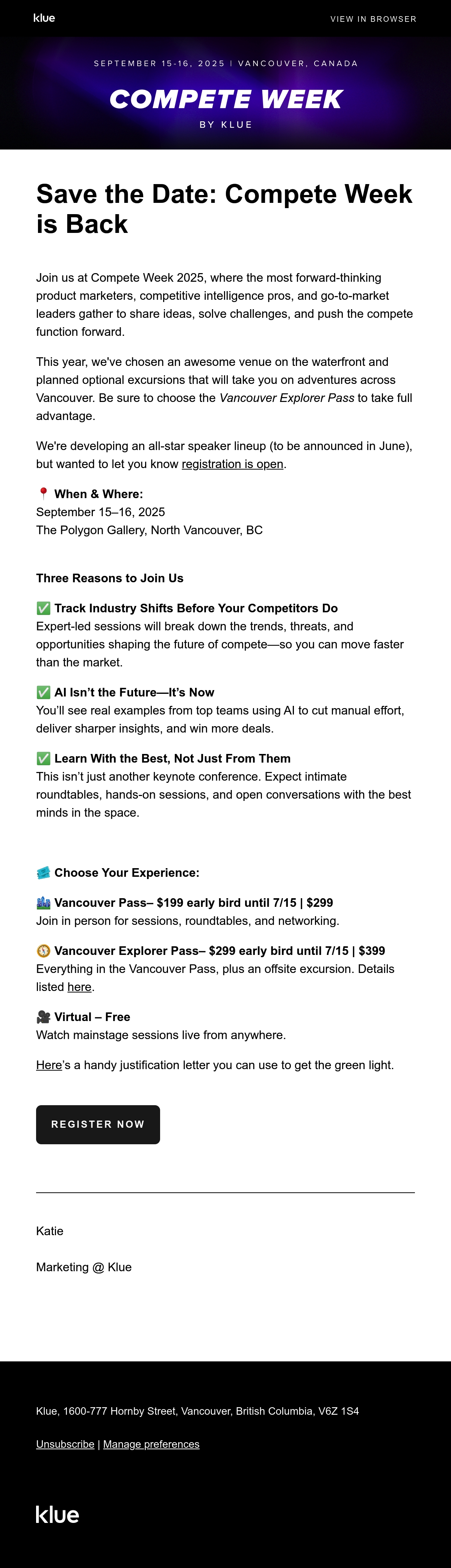Screen dimensions: 451x1568
Task: Click the klue logo in footer
Action: [x=57, y=1514]
